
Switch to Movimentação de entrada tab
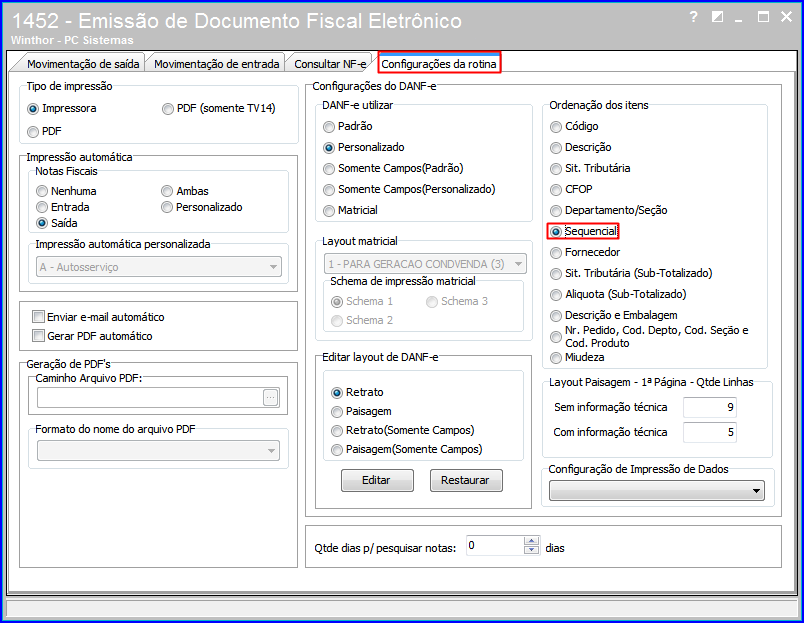216,64
